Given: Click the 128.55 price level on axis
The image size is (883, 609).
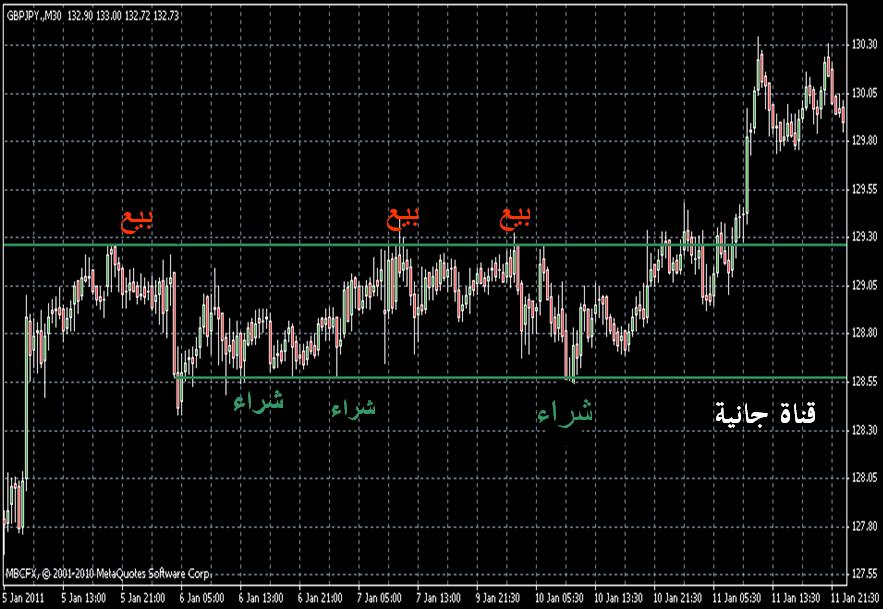Looking at the screenshot, I should coord(865,382).
